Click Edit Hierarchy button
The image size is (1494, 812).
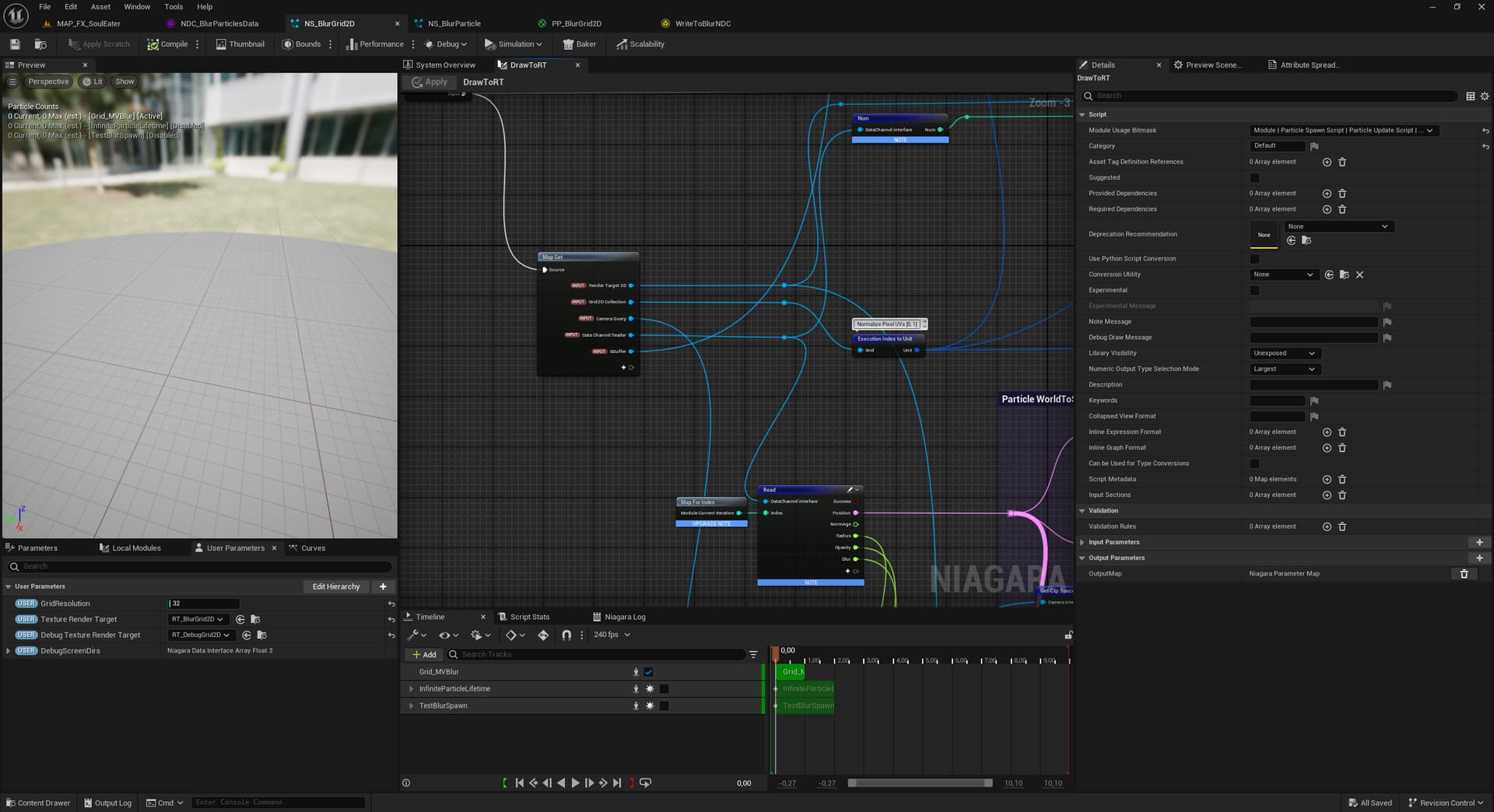(336, 586)
